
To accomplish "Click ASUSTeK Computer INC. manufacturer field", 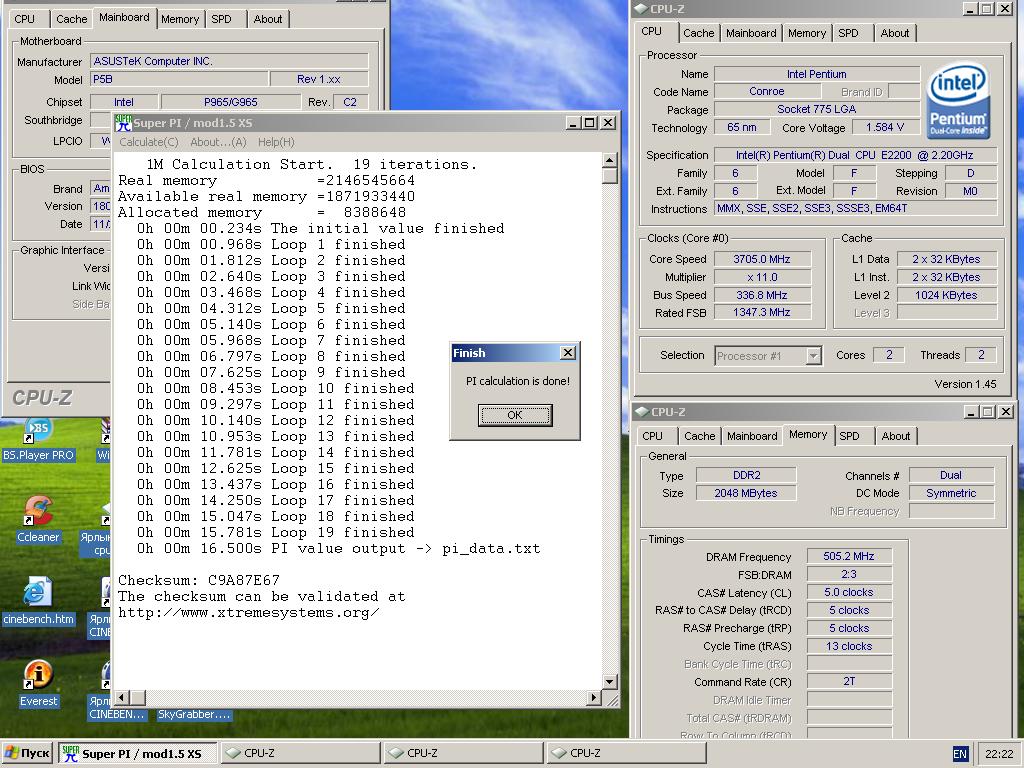I will pyautogui.click(x=229, y=61).
